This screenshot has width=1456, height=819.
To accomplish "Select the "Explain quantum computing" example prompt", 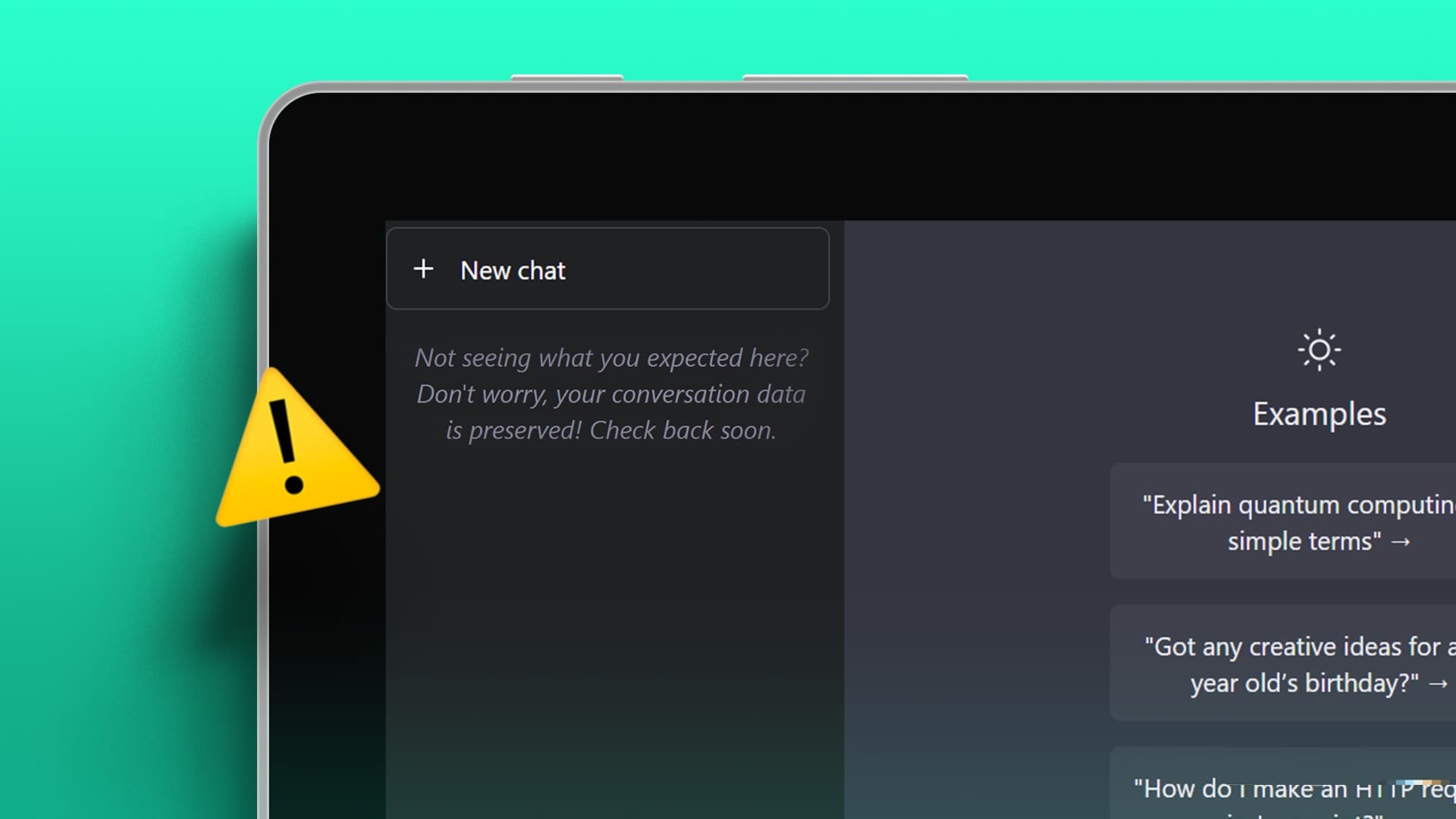I will tap(1283, 522).
